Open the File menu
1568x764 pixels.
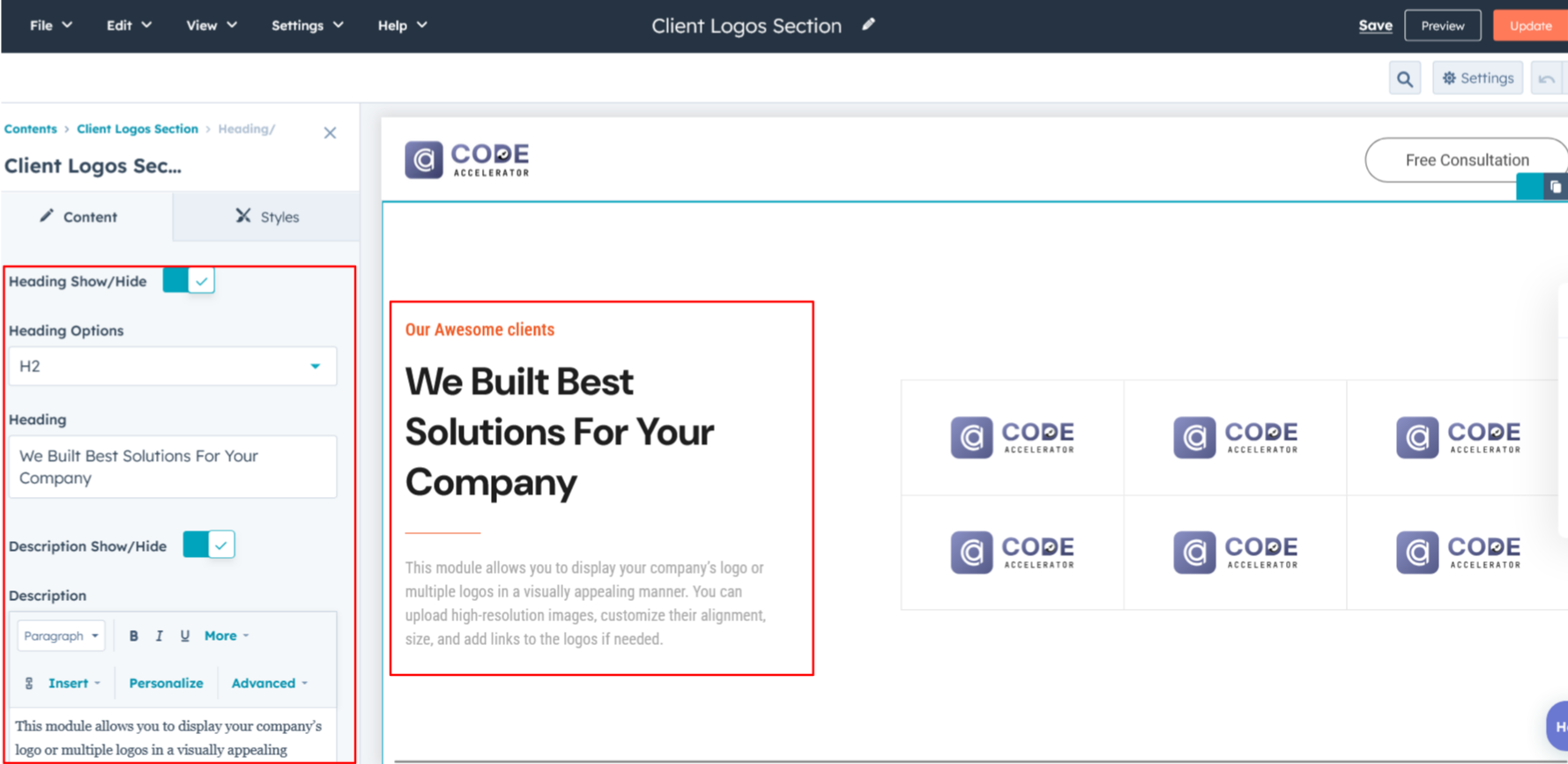point(50,26)
